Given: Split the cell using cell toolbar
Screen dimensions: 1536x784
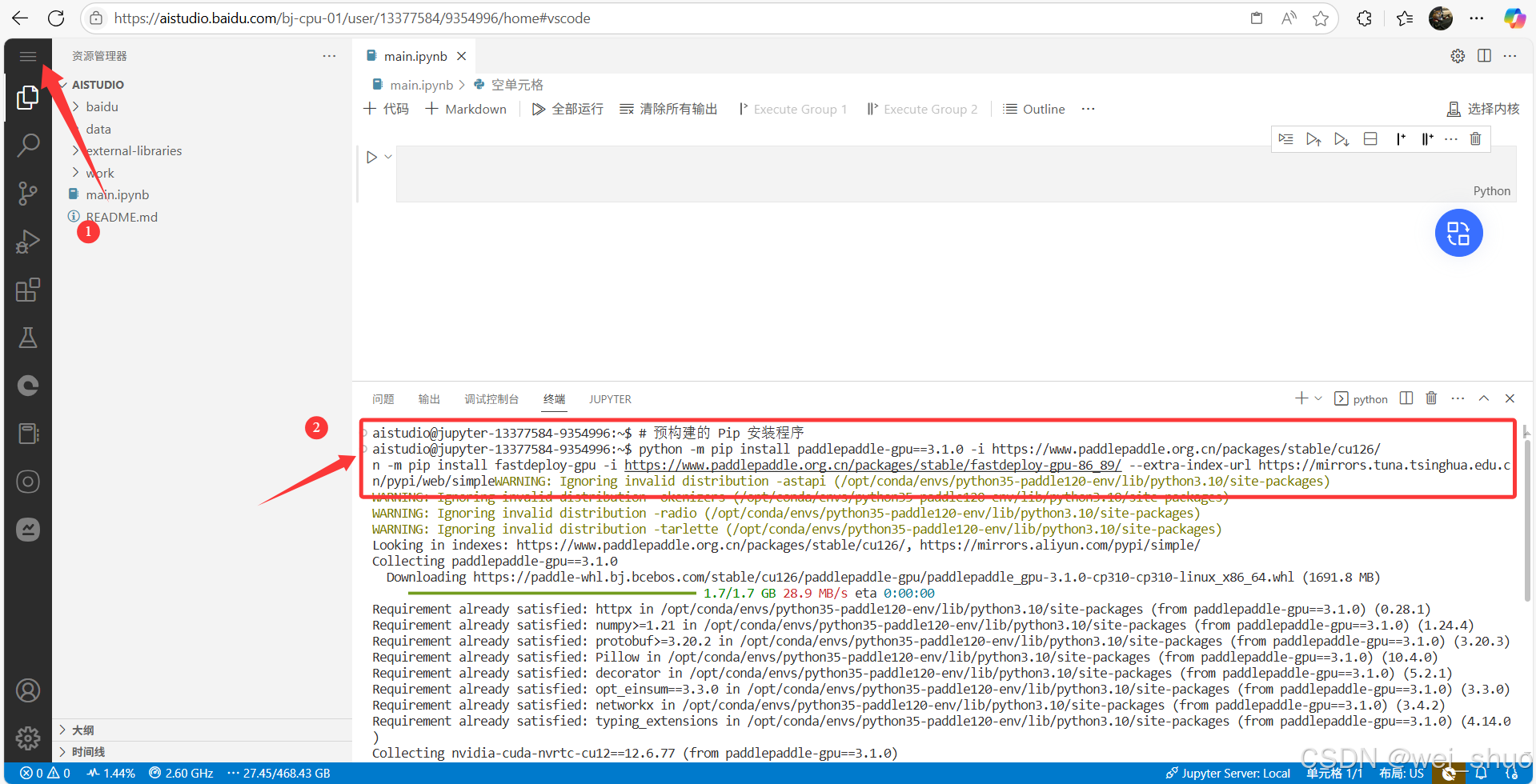Looking at the screenshot, I should [x=1370, y=139].
